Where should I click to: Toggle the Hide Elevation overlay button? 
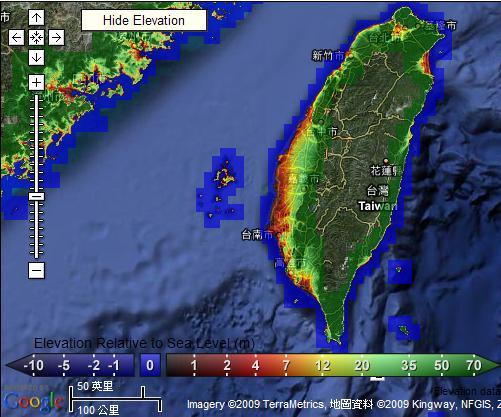[x=144, y=20]
